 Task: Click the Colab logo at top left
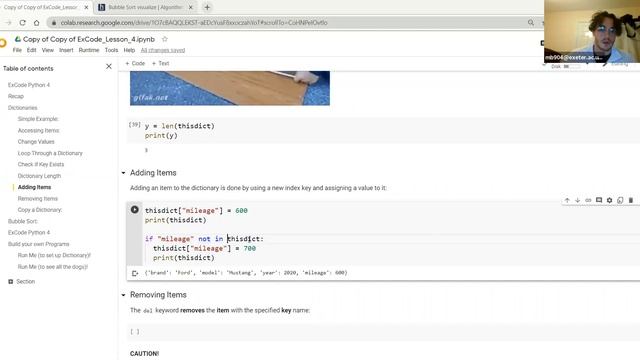pyautogui.click(x=3, y=42)
